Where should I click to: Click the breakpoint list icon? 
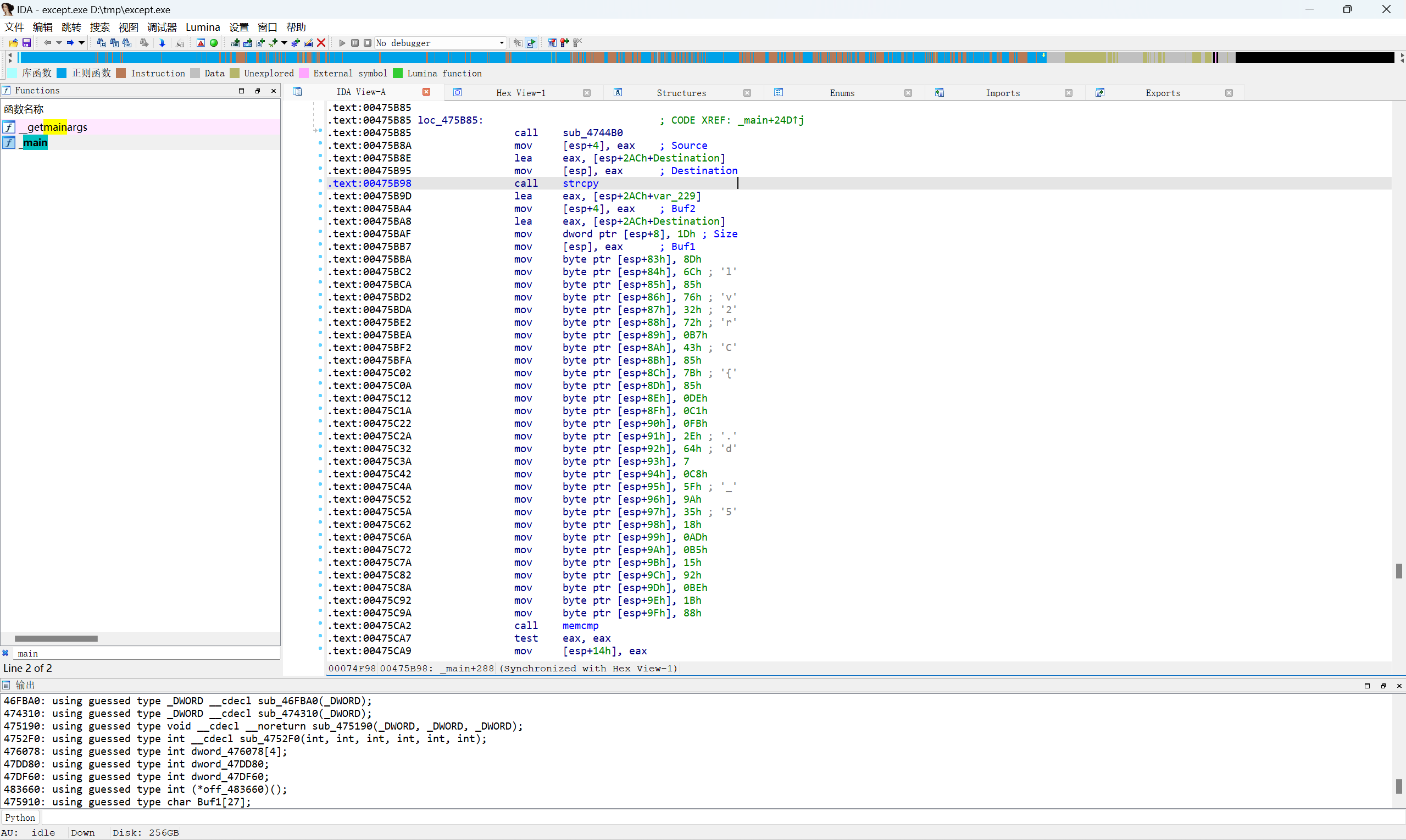[552, 43]
